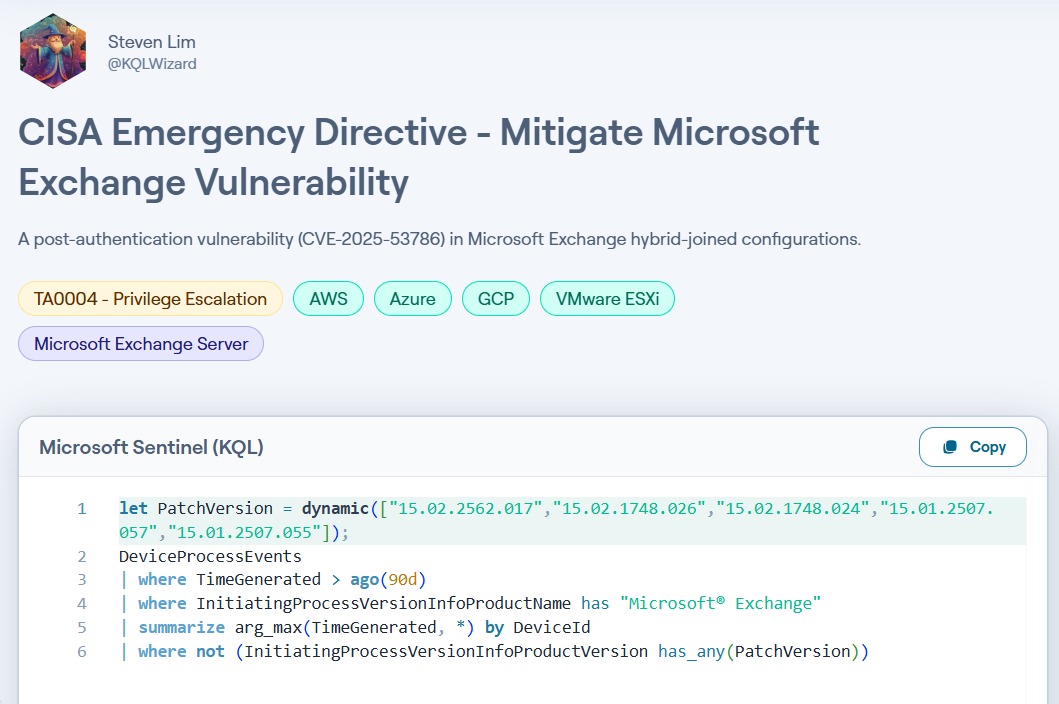Select the AWS tag
This screenshot has height=704, width=1059.
coord(328,299)
